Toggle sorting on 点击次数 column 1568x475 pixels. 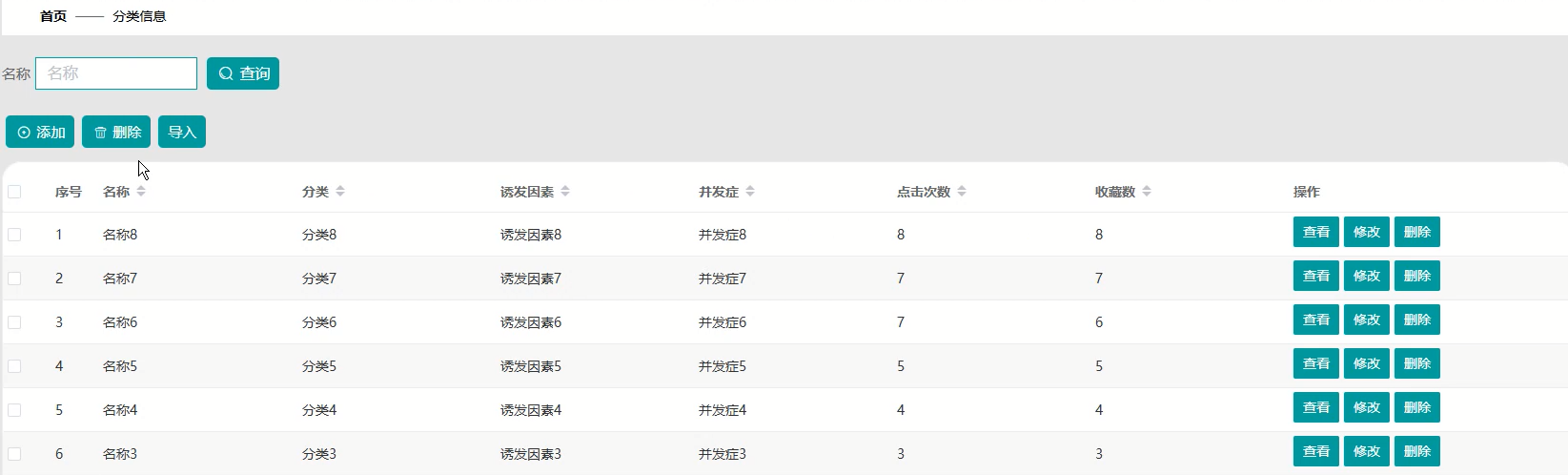click(x=962, y=192)
